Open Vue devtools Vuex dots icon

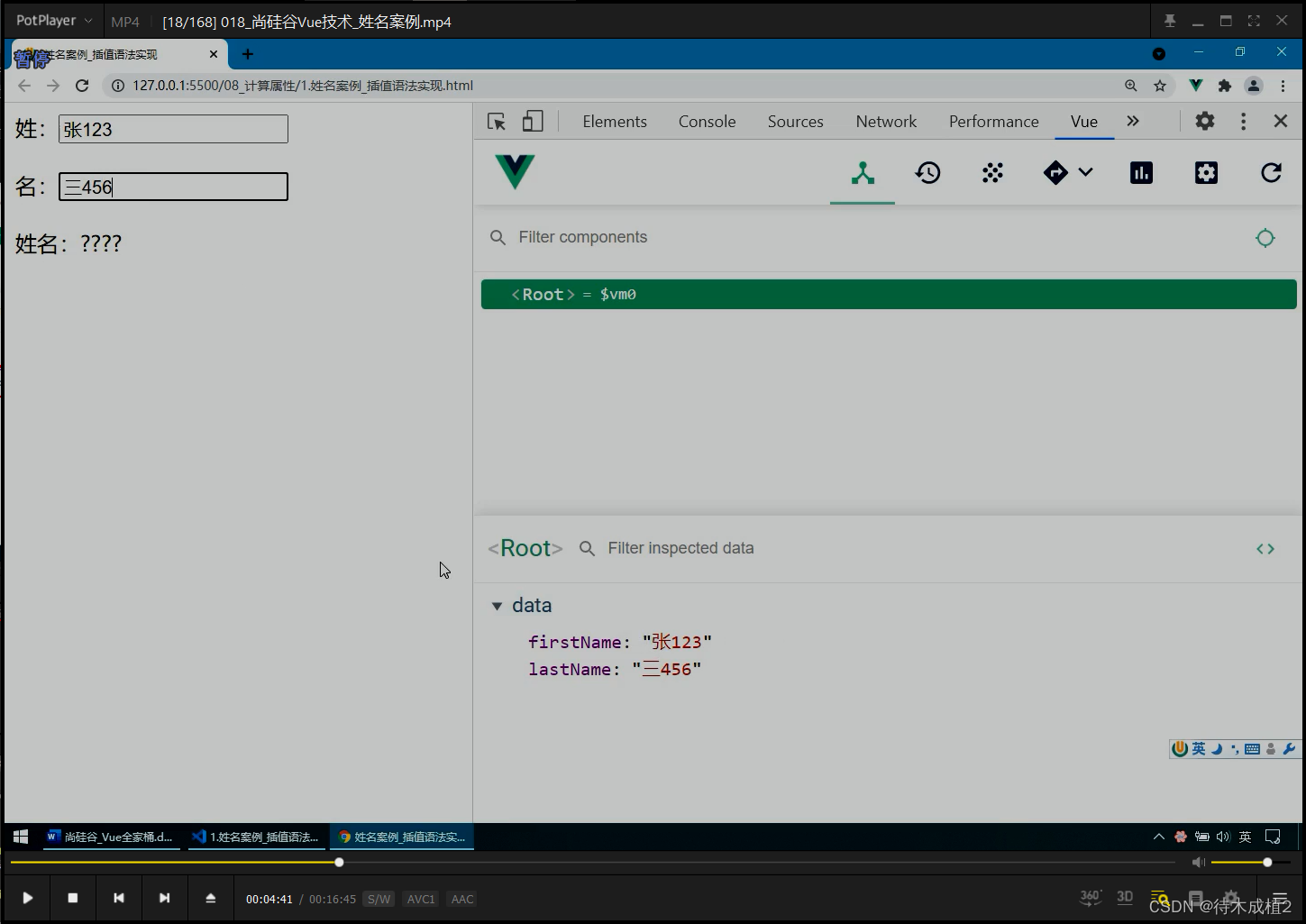(x=992, y=173)
